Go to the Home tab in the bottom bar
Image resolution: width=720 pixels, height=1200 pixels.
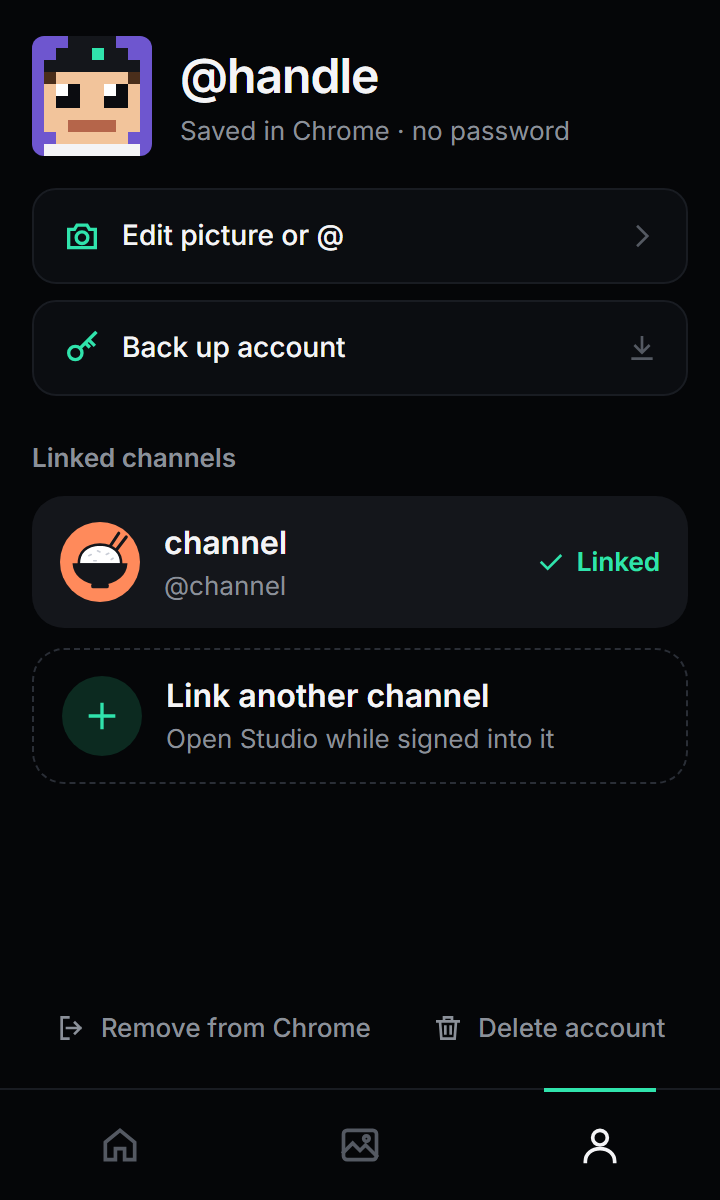click(x=120, y=1145)
